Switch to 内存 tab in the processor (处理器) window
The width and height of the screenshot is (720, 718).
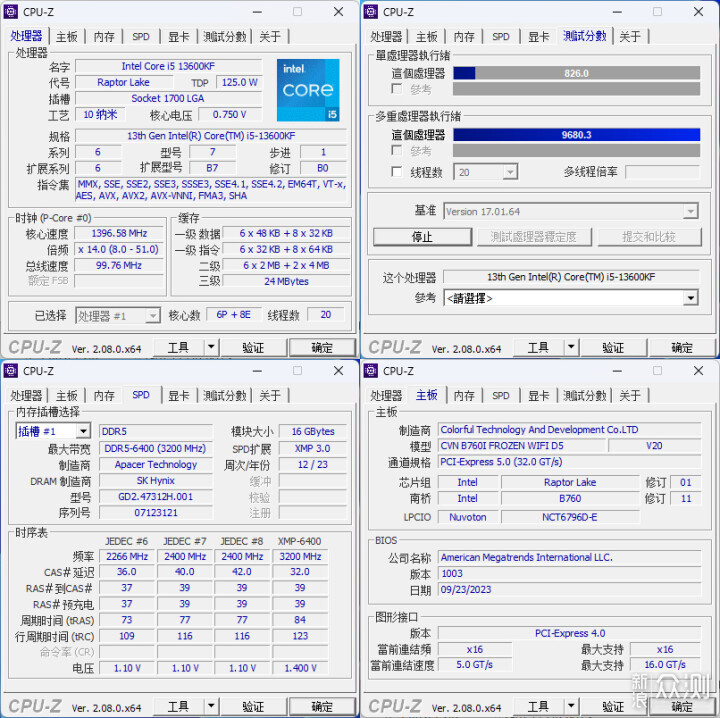coord(104,36)
